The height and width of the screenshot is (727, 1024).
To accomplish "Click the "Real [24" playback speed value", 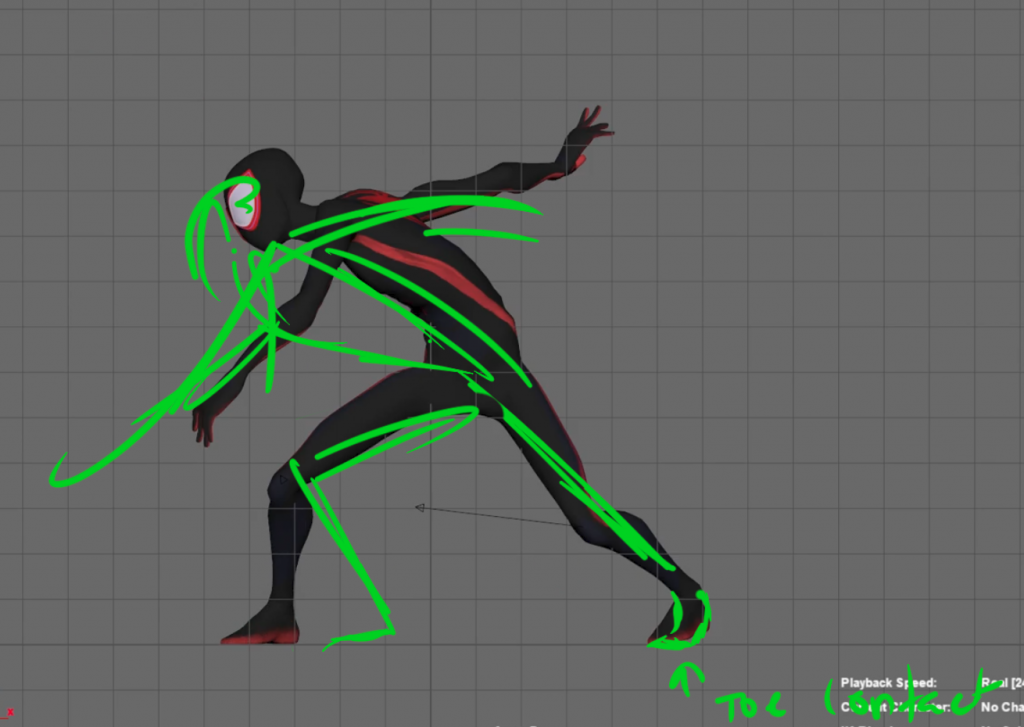I will click(1002, 683).
